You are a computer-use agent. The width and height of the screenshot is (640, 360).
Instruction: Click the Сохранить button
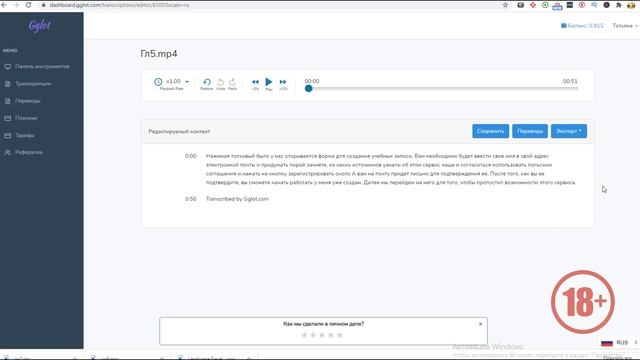point(491,131)
